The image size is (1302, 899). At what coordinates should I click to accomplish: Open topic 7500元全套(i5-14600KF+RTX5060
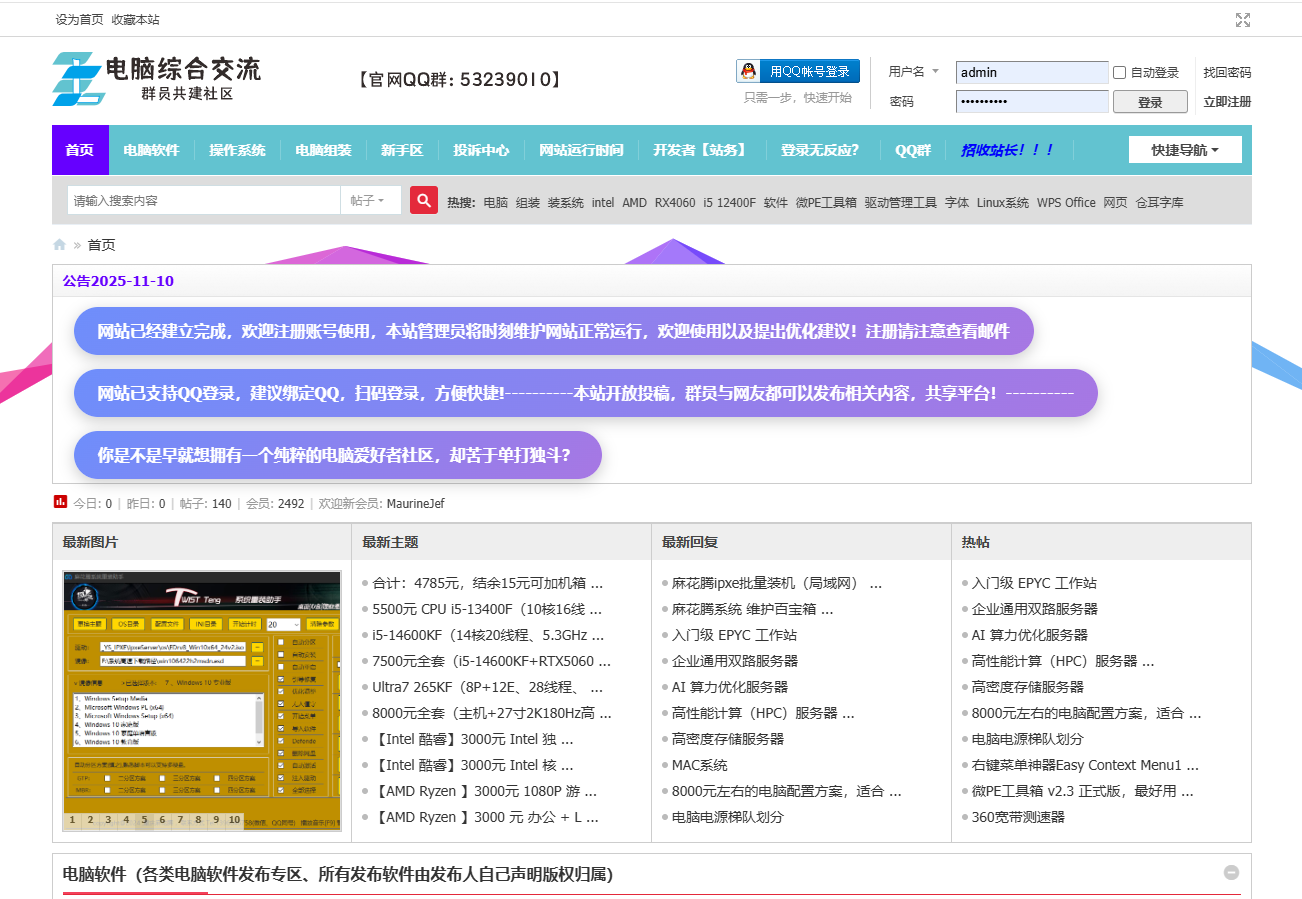492,661
